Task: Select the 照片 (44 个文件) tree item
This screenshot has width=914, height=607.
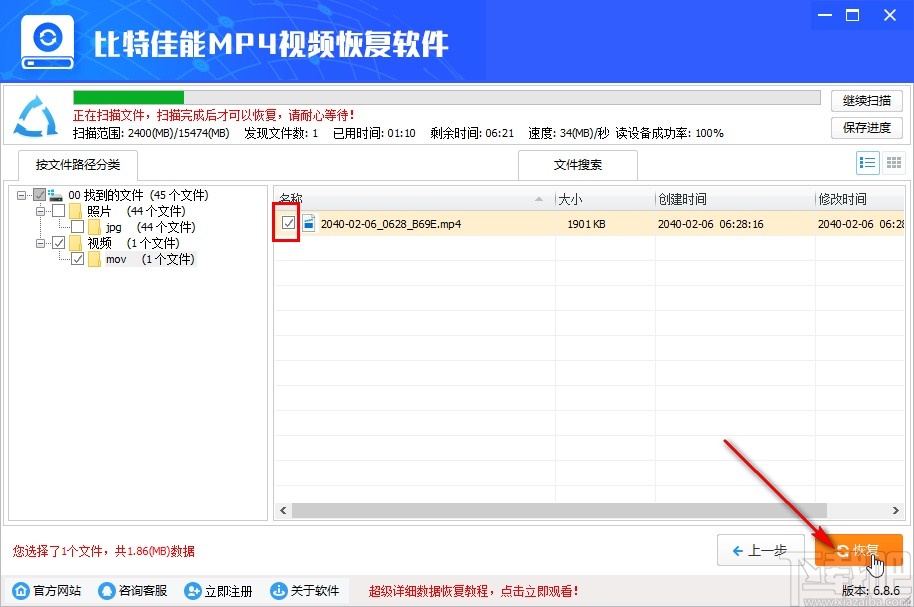Action: 136,210
